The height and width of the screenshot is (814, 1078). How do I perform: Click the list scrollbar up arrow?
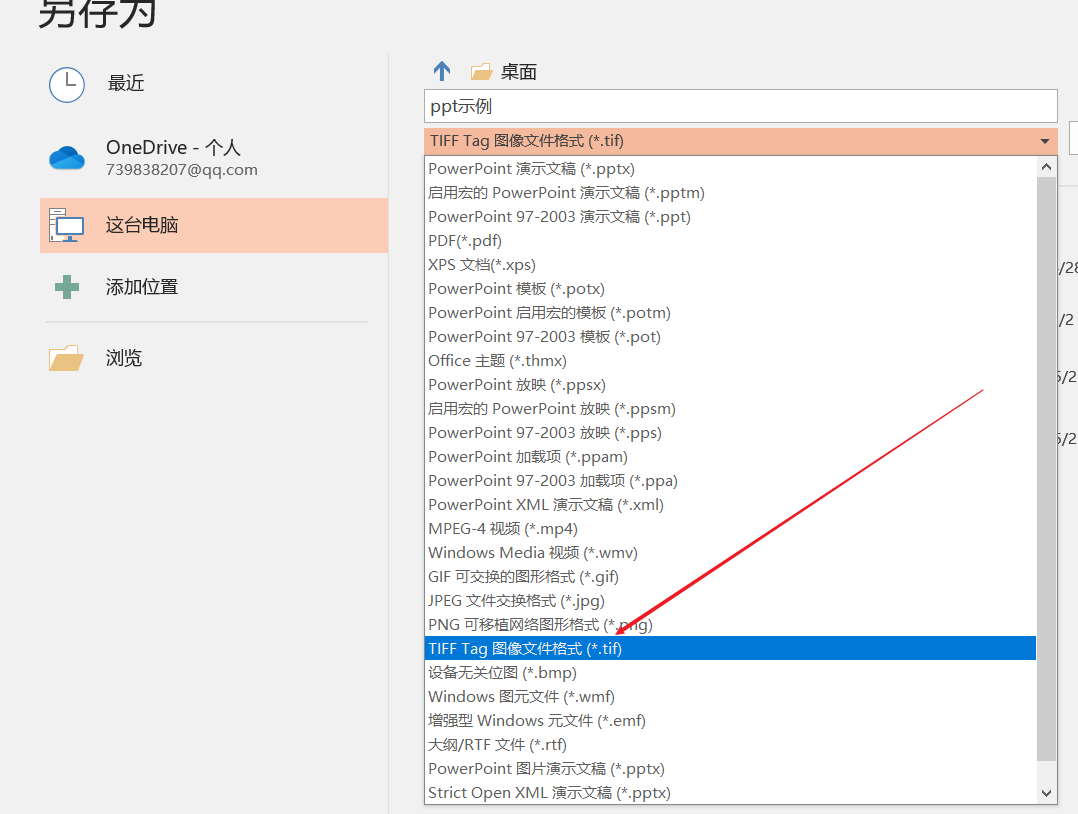(1046, 167)
